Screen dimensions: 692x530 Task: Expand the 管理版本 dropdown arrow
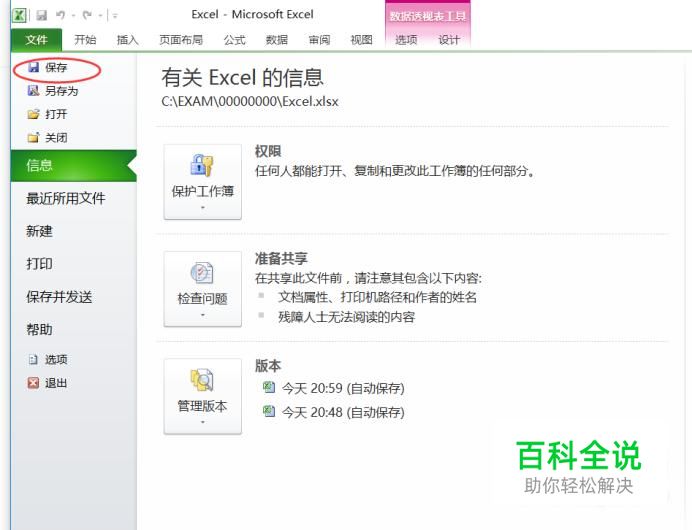(x=203, y=422)
